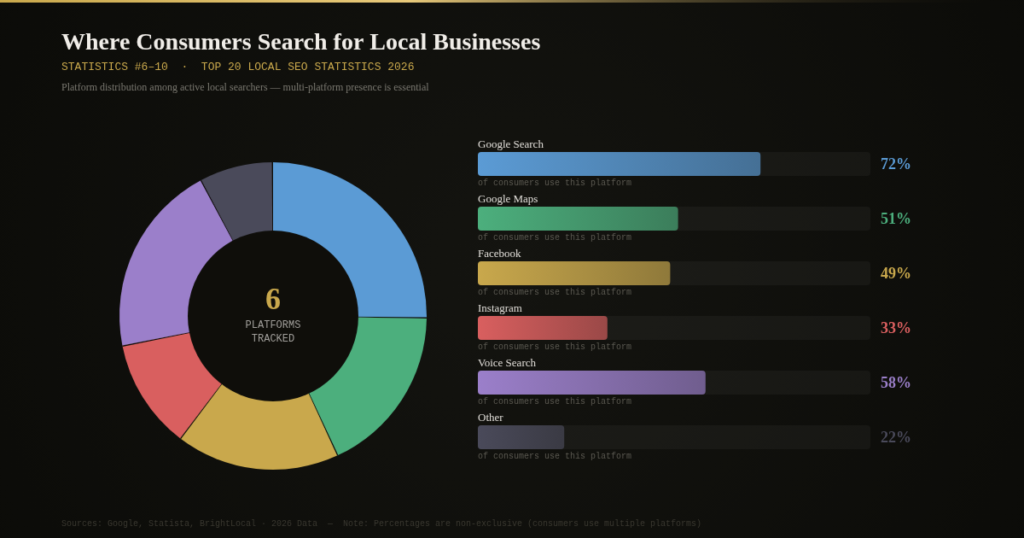Screen dimensions: 1024x538
Task: Click the green Google Maps bar
Action: [x=578, y=219]
